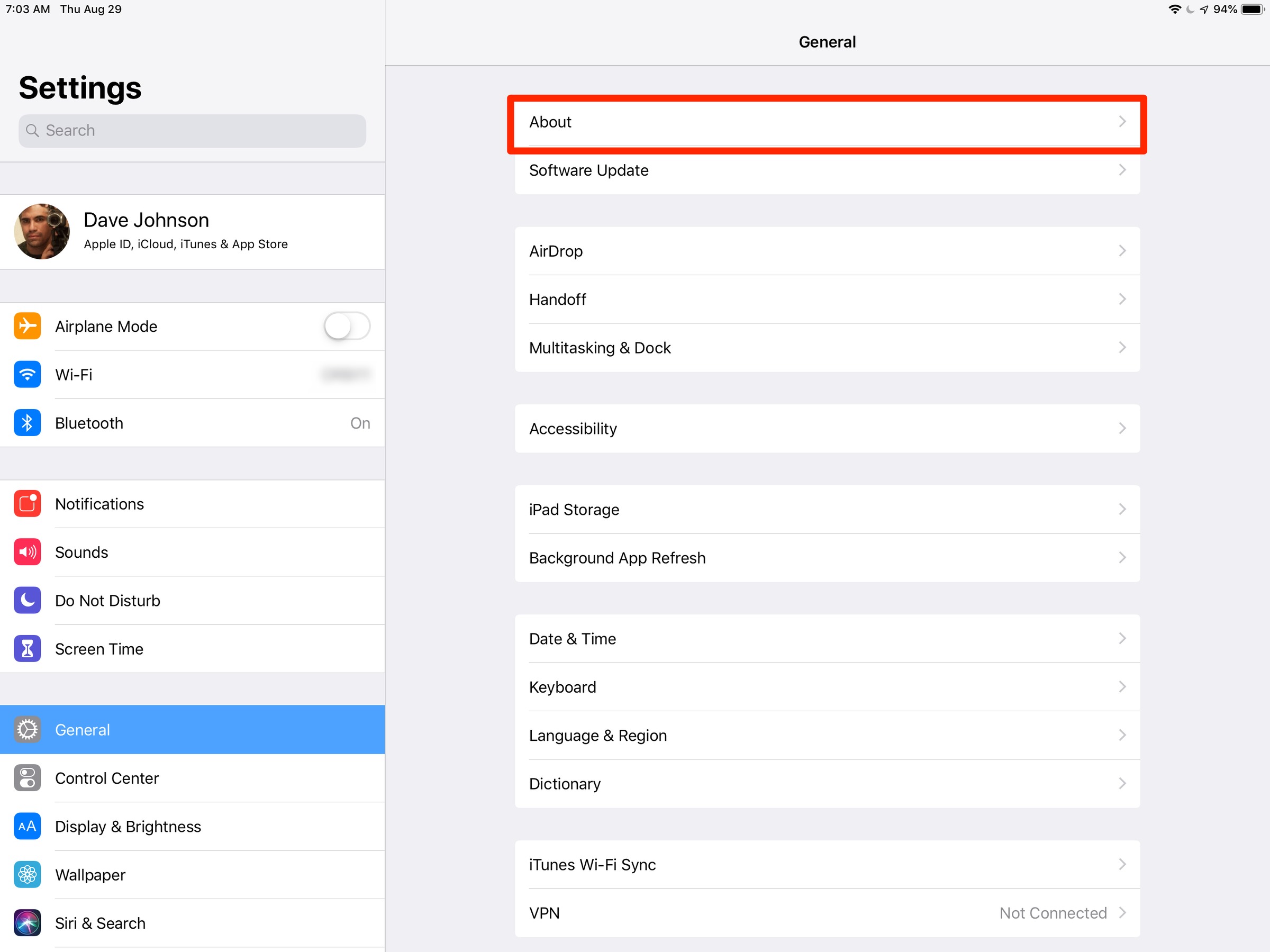Screen dimensions: 1270x952
Task: Tap the Bluetooth settings icon
Action: (27, 423)
